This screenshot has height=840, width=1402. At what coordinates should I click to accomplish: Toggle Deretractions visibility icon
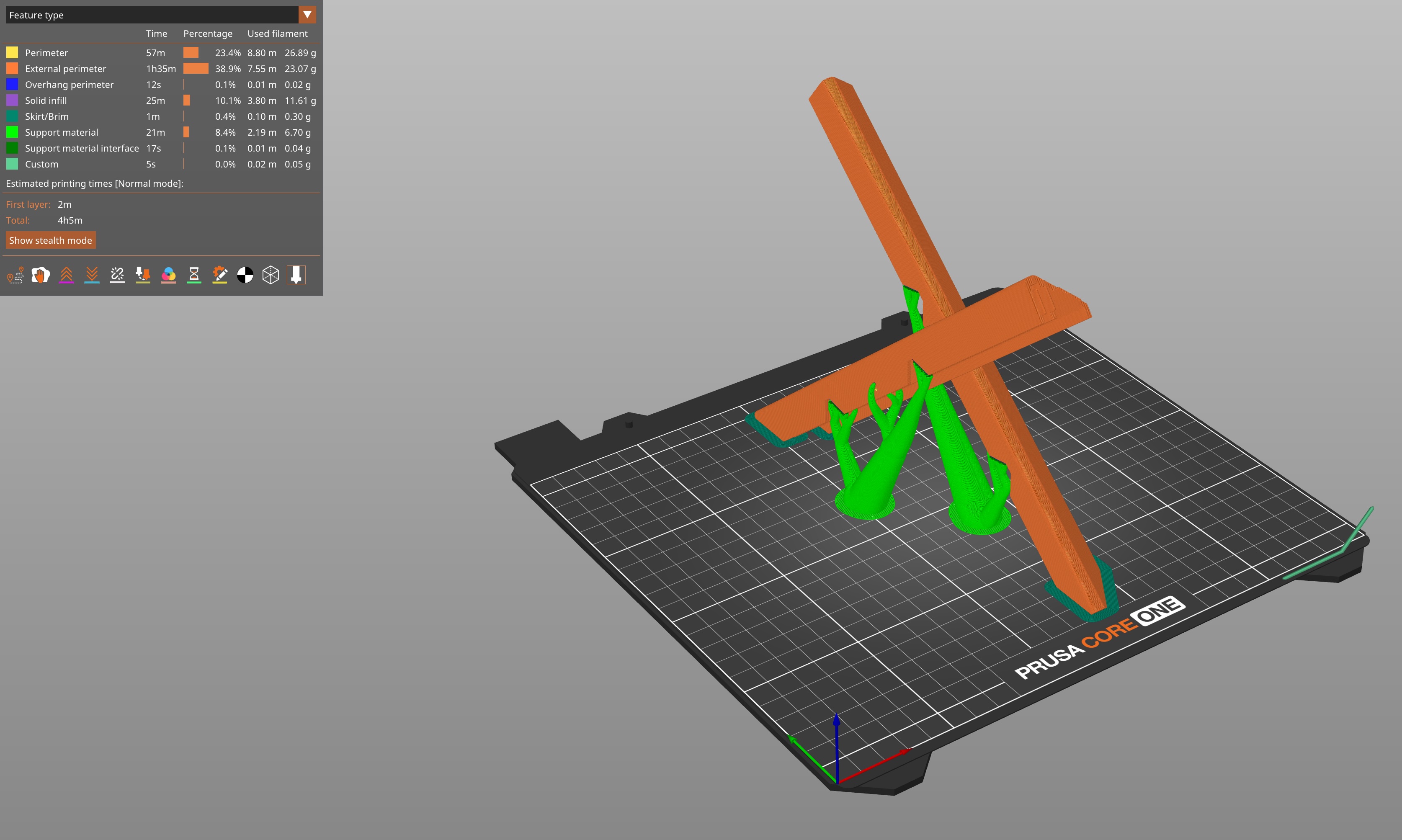pos(92,275)
